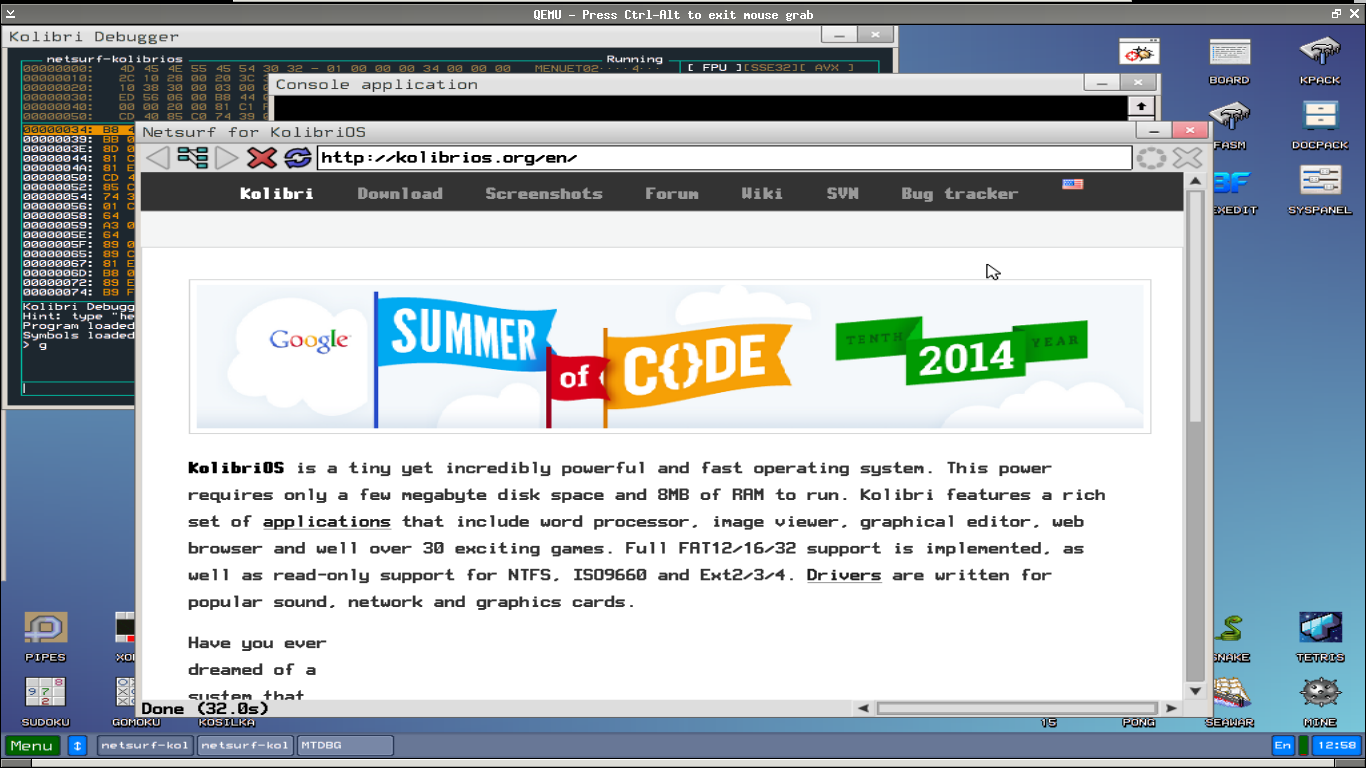Screen dimensions: 1366x768
Task: Click the history tree icon in NetSurf toolbar
Action: (192, 157)
